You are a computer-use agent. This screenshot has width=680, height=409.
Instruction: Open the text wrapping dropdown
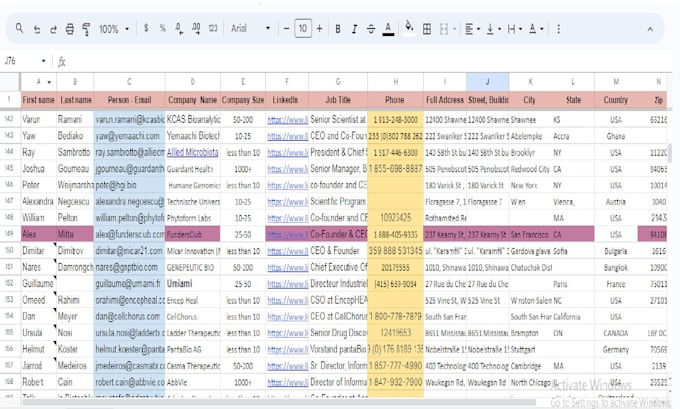tap(514, 29)
